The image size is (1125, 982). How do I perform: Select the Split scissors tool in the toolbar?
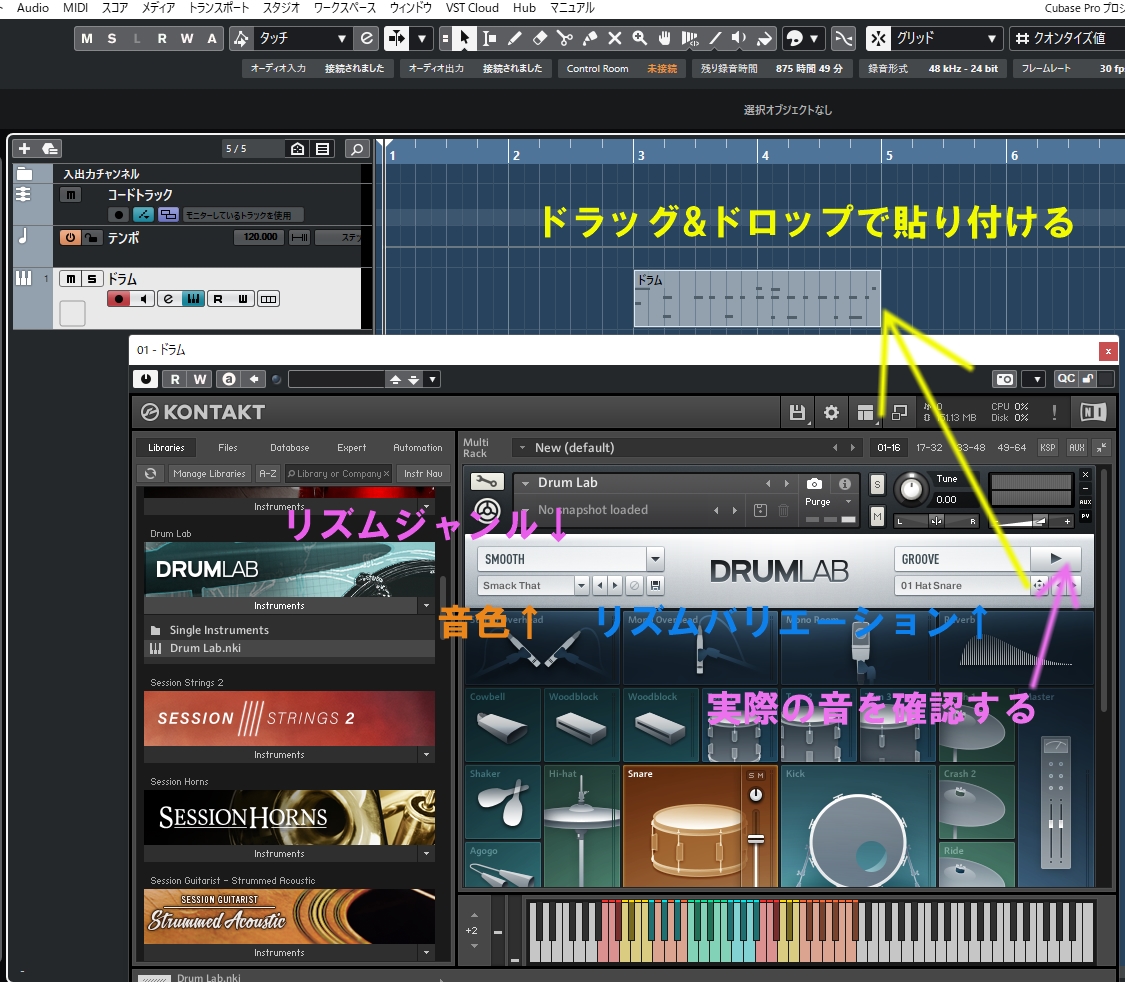click(565, 38)
